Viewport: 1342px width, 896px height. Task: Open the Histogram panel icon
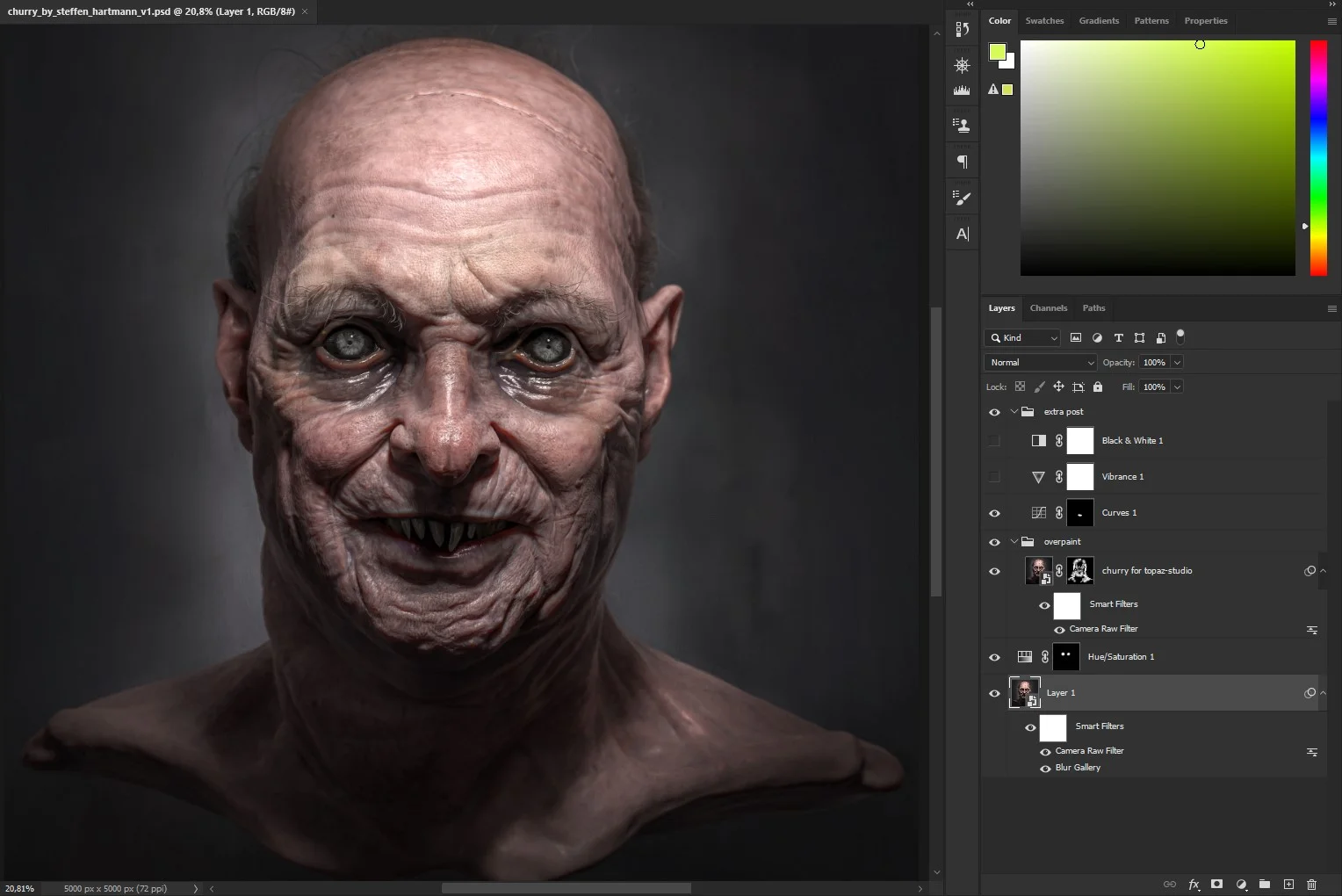pyautogui.click(x=963, y=90)
